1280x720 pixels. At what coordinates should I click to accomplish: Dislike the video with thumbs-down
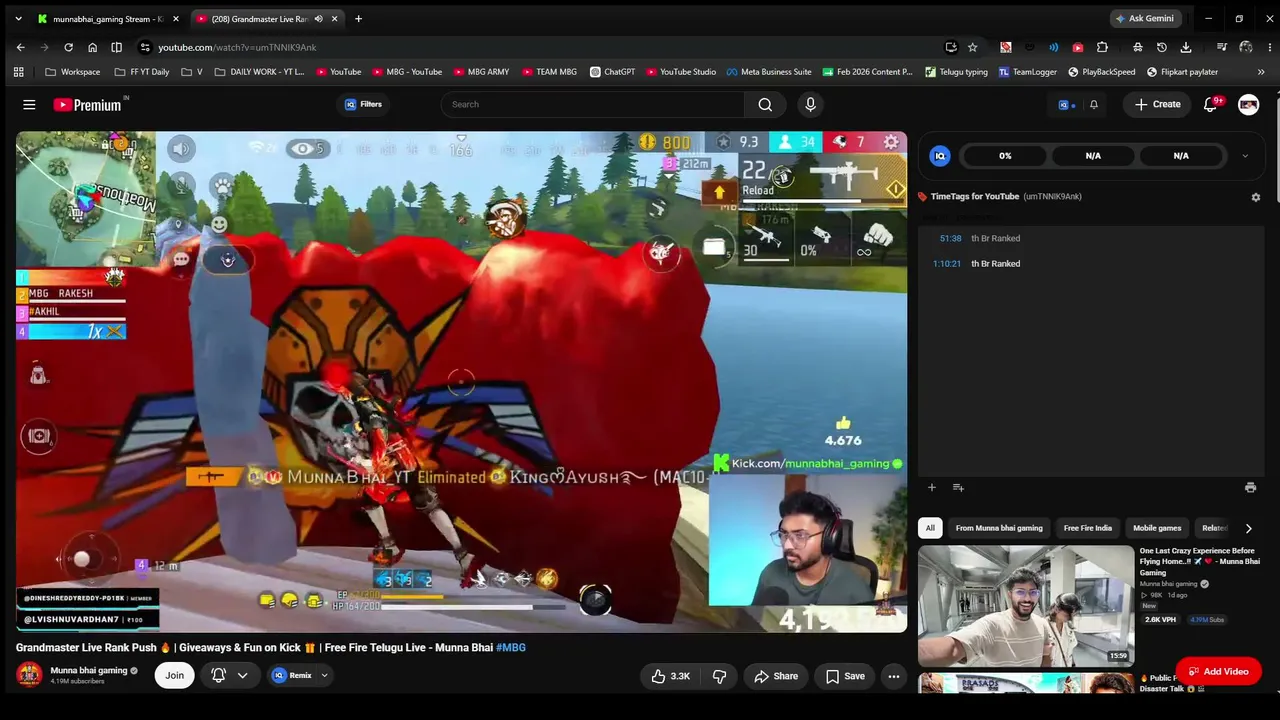[x=719, y=676]
